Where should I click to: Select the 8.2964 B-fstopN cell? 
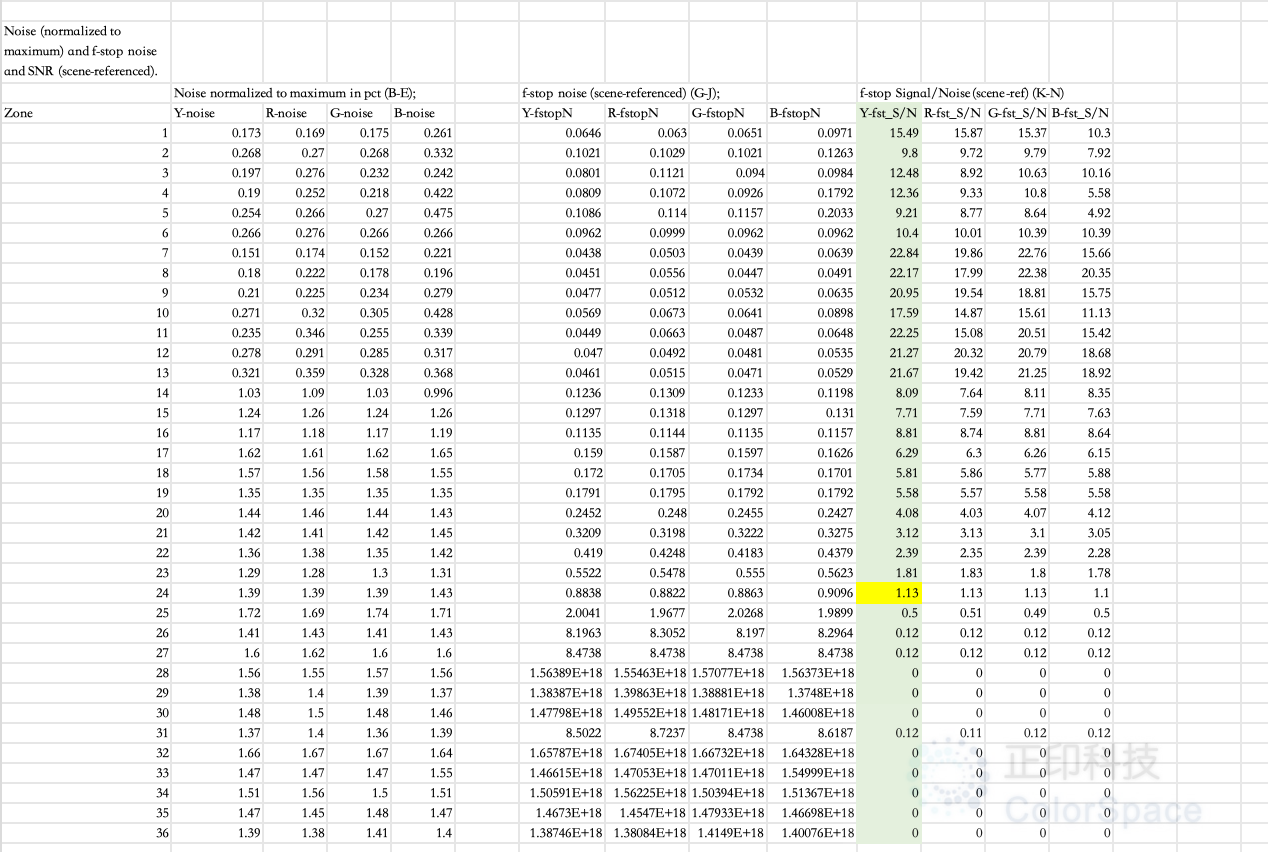pyautogui.click(x=812, y=633)
